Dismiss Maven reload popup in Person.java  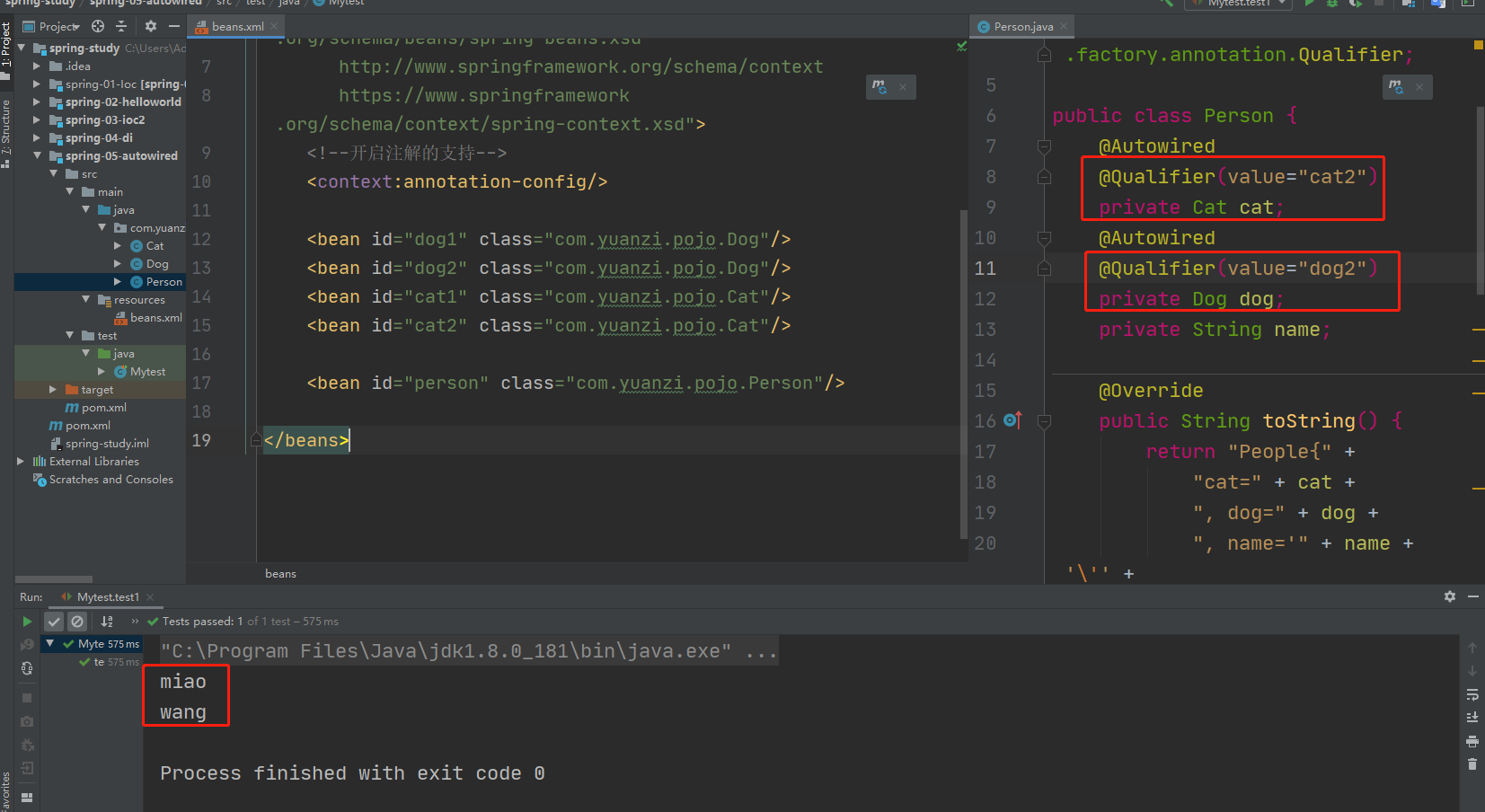[x=1419, y=87]
